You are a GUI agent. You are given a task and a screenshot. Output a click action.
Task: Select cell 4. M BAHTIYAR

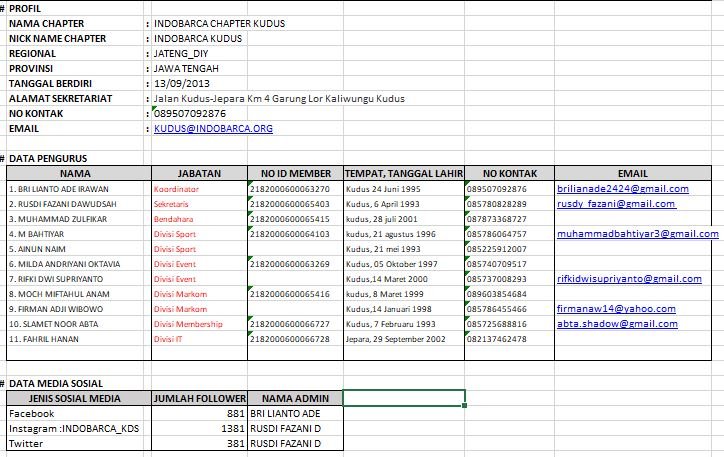click(x=79, y=234)
